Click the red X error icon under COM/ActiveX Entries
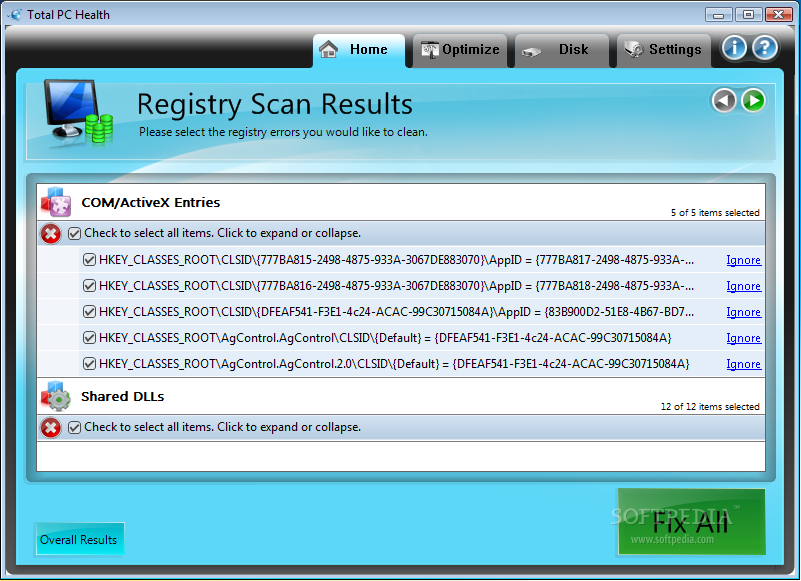The image size is (801, 581). click(51, 234)
